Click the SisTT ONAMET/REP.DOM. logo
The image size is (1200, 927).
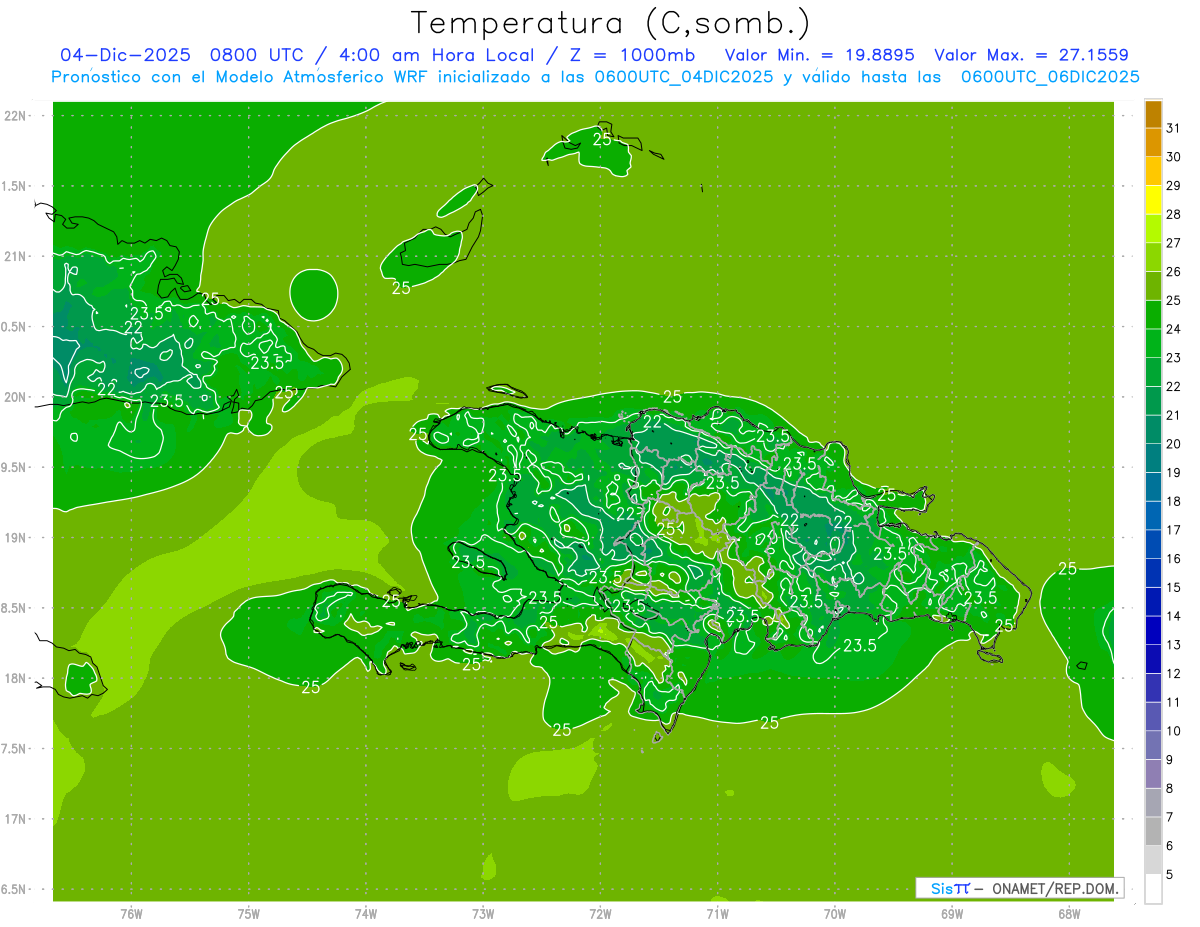click(x=1020, y=888)
